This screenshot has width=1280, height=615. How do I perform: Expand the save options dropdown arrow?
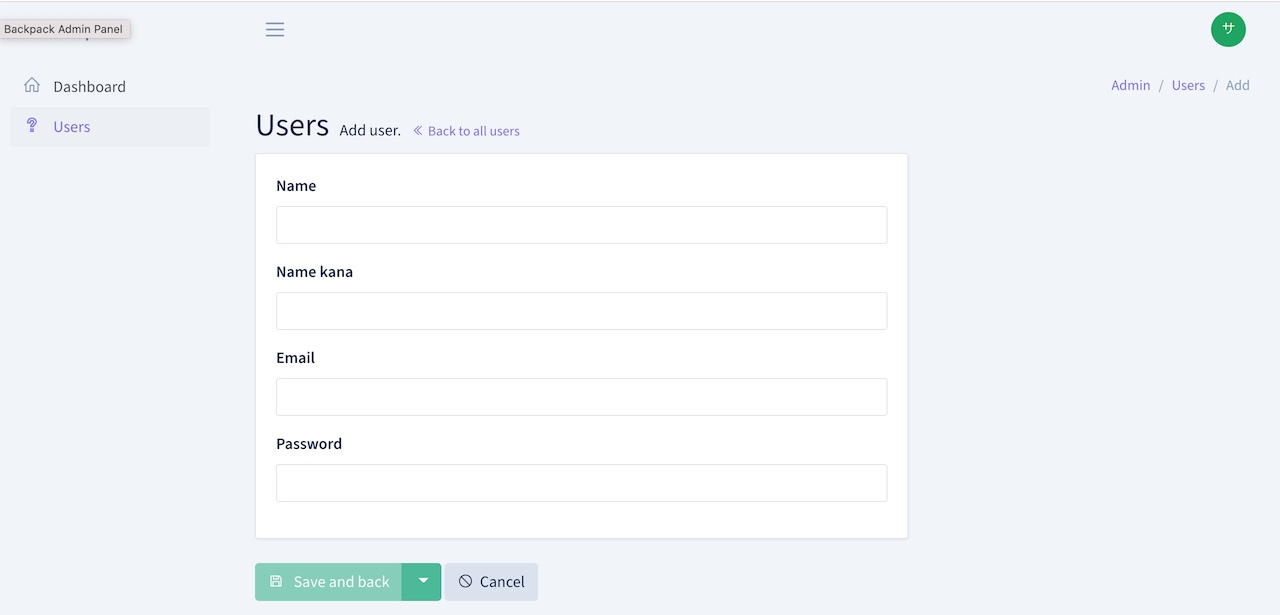(x=422, y=581)
